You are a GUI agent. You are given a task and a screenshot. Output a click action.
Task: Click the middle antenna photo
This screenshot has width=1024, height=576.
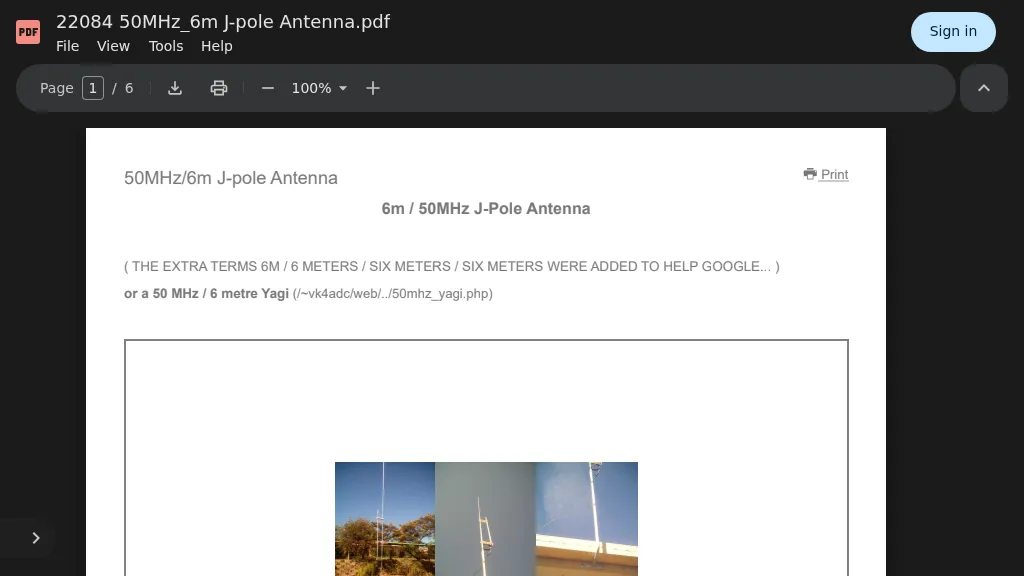tap(486, 519)
